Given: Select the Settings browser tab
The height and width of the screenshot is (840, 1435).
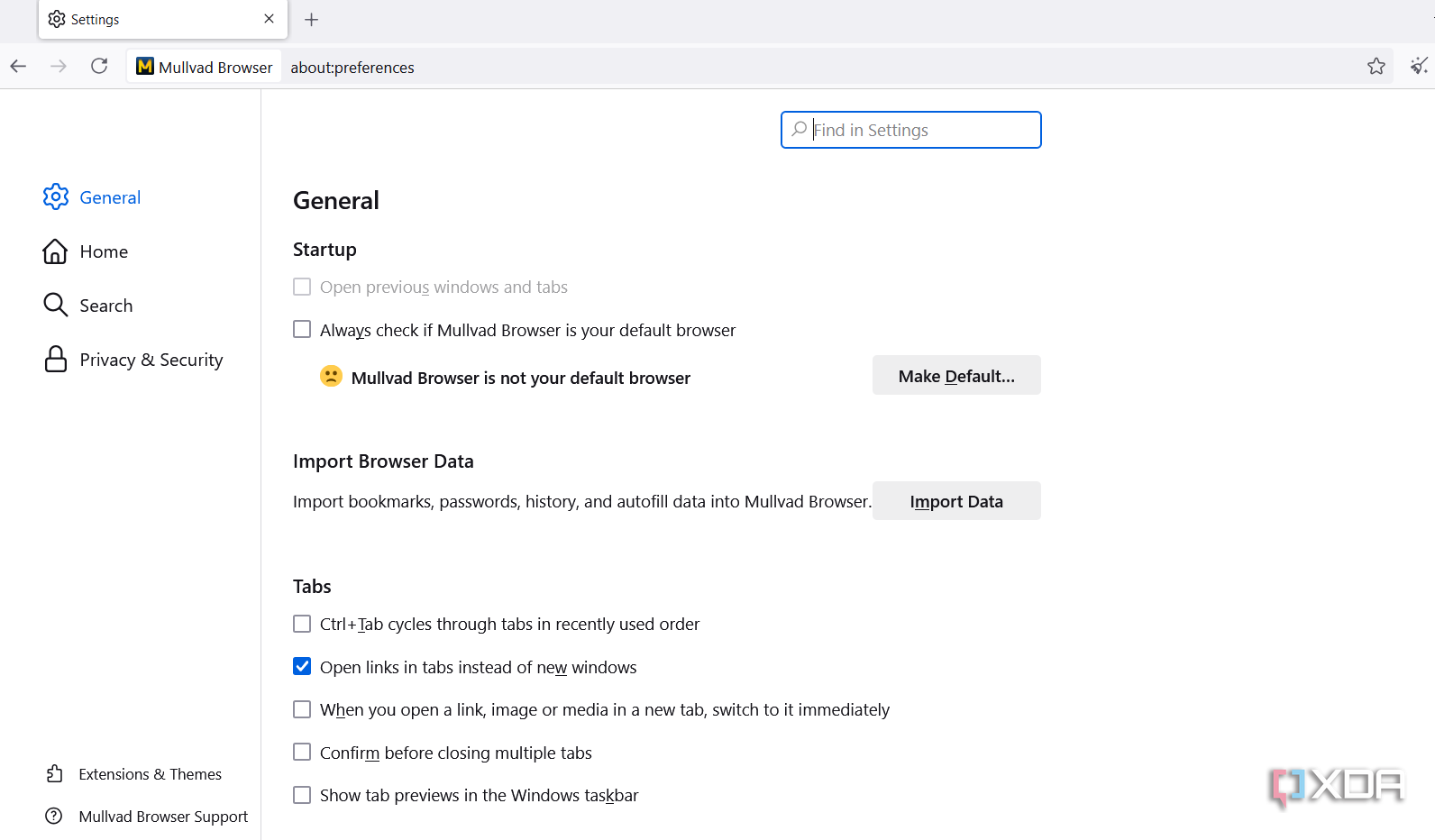Looking at the screenshot, I should pyautogui.click(x=162, y=19).
